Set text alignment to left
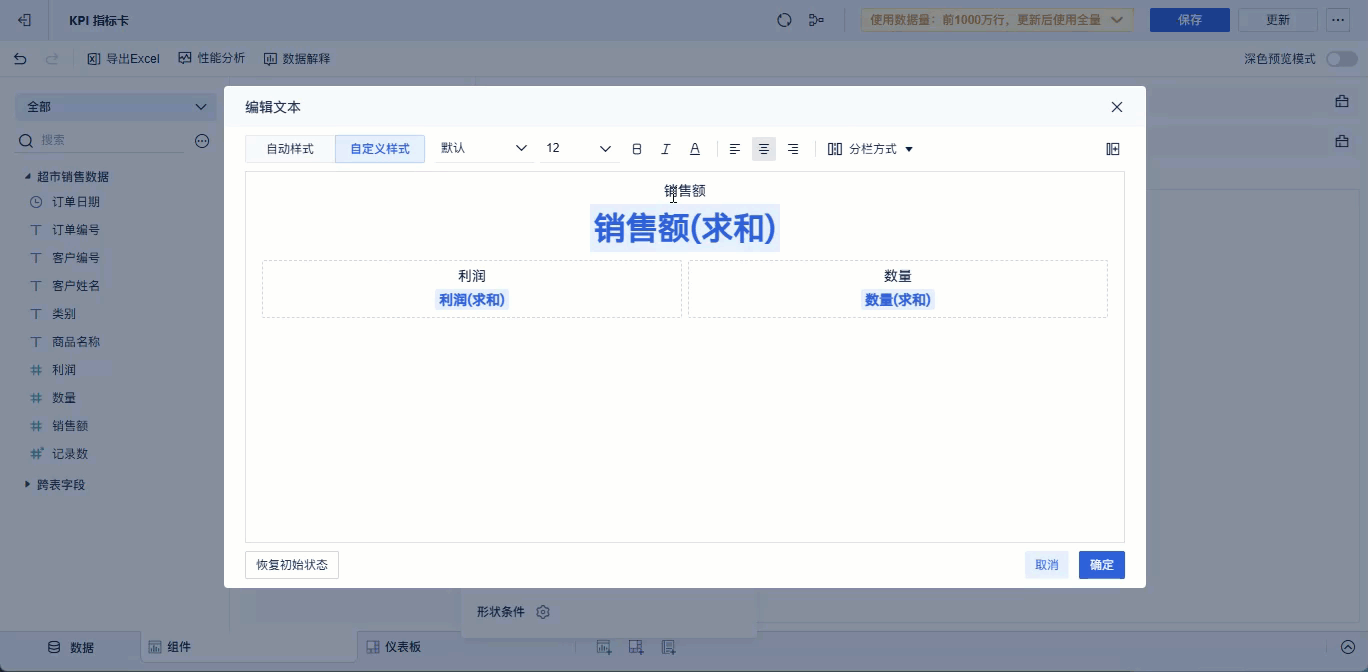This screenshot has width=1368, height=672. point(735,148)
